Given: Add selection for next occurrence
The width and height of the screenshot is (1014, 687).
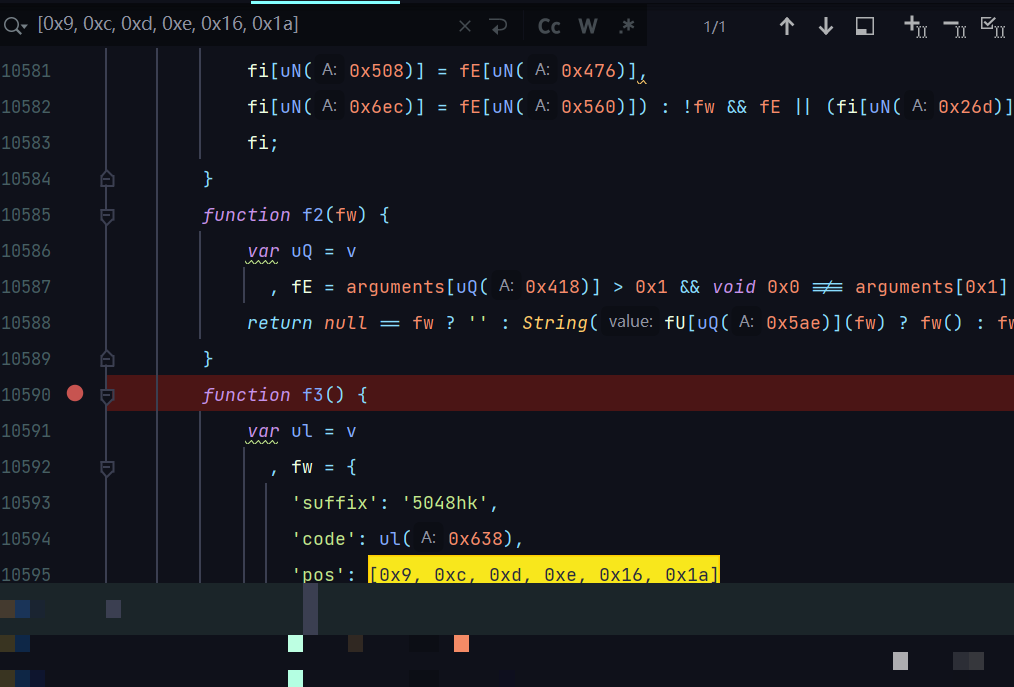Looking at the screenshot, I should [x=915, y=26].
